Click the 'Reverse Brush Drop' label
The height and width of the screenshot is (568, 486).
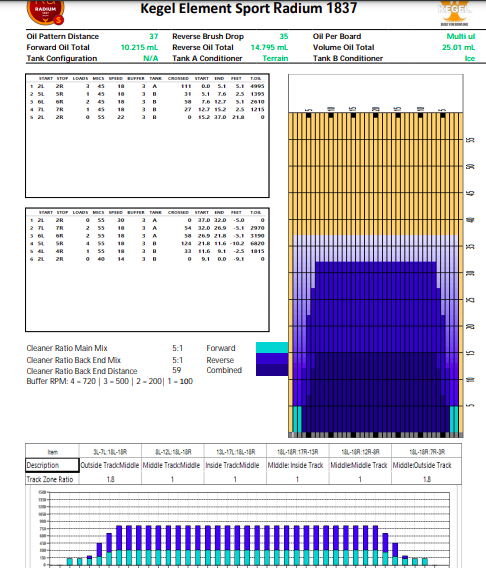tap(208, 36)
